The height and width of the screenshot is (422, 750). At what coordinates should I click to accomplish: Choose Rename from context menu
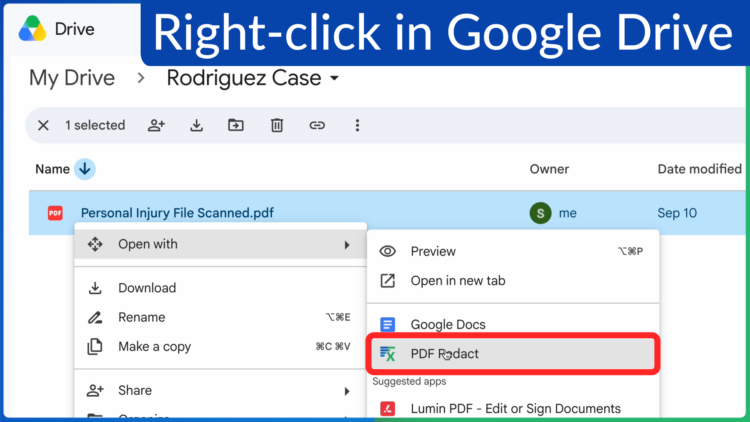point(221,317)
